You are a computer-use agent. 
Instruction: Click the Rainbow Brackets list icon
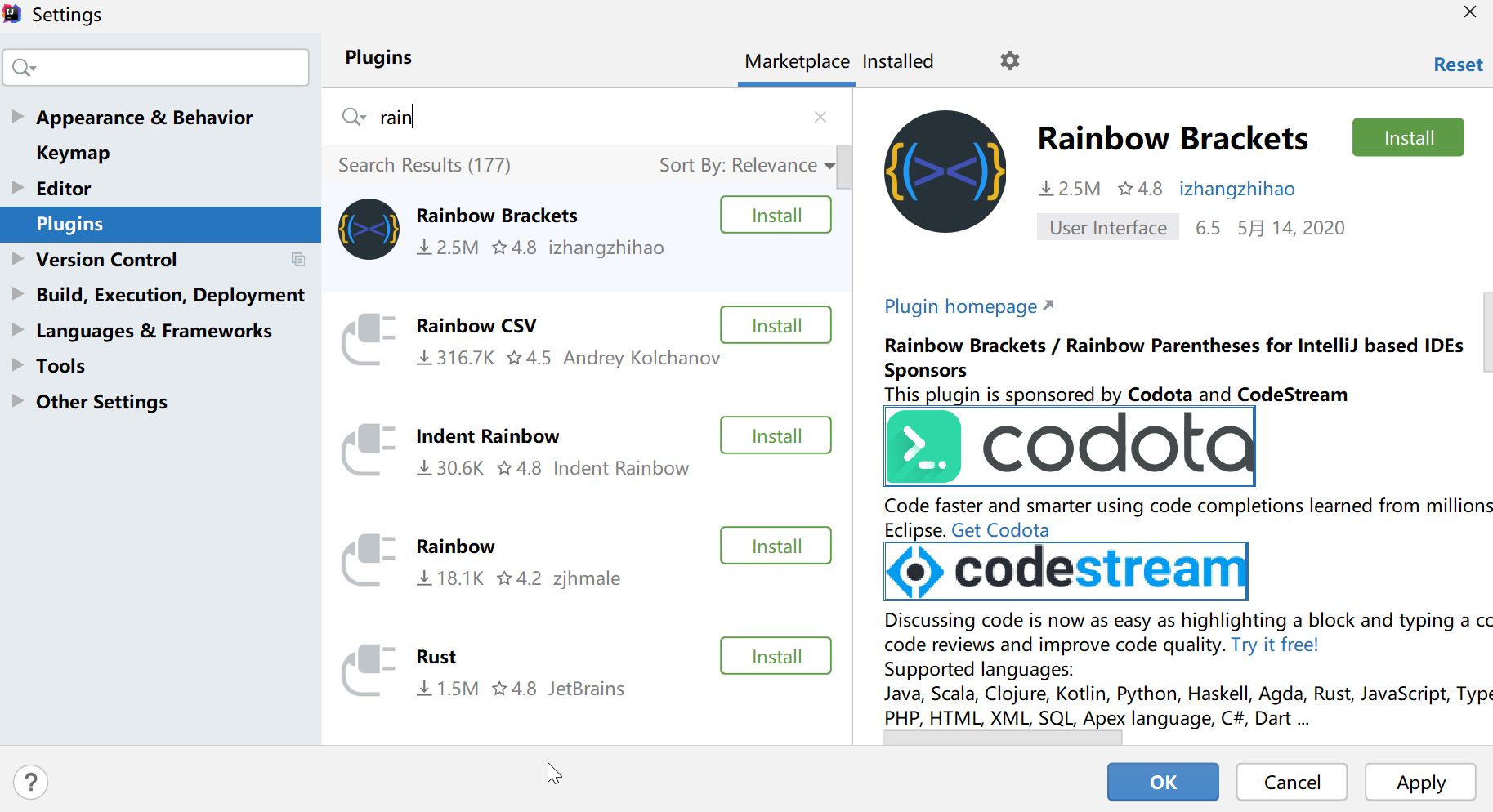point(369,230)
